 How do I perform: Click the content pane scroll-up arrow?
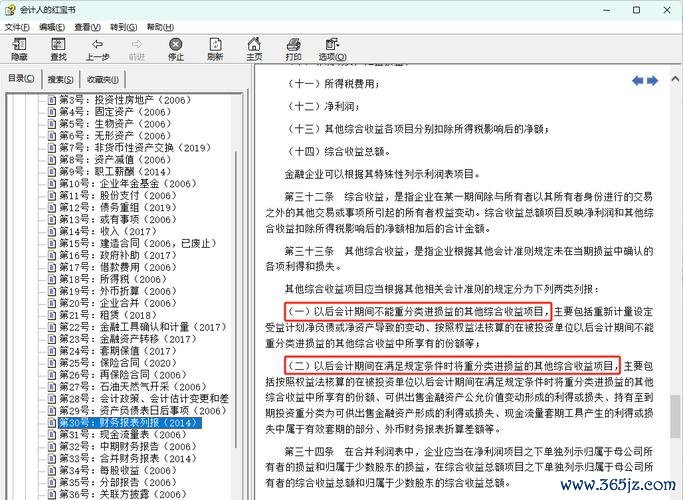point(675,79)
